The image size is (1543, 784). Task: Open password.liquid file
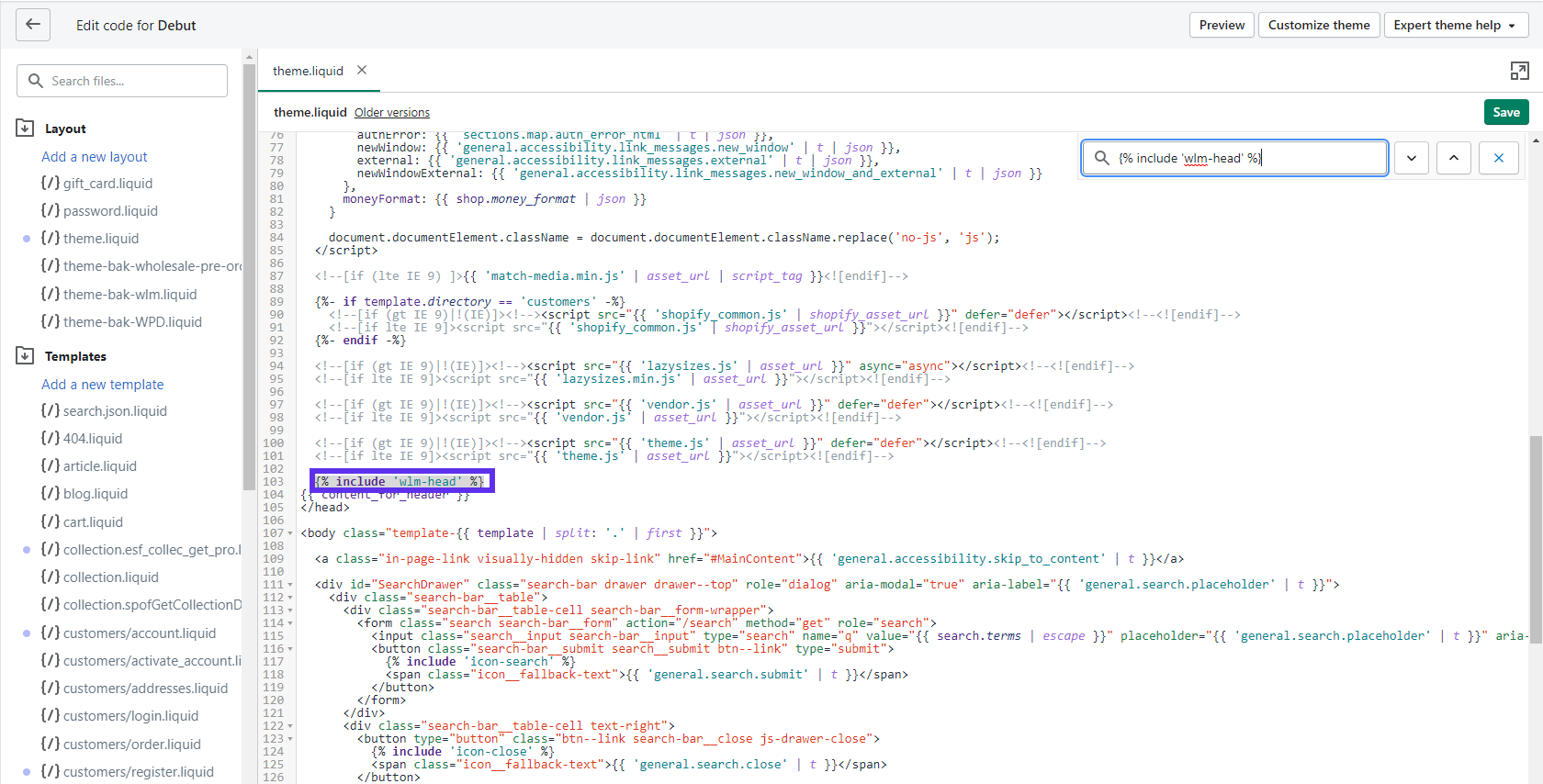[99, 211]
